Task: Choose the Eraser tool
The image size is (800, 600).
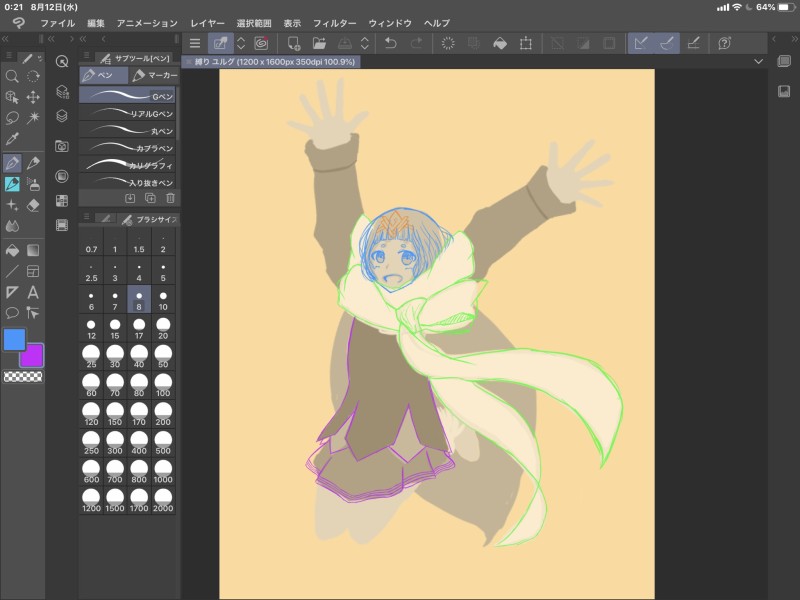Action: tap(33, 205)
